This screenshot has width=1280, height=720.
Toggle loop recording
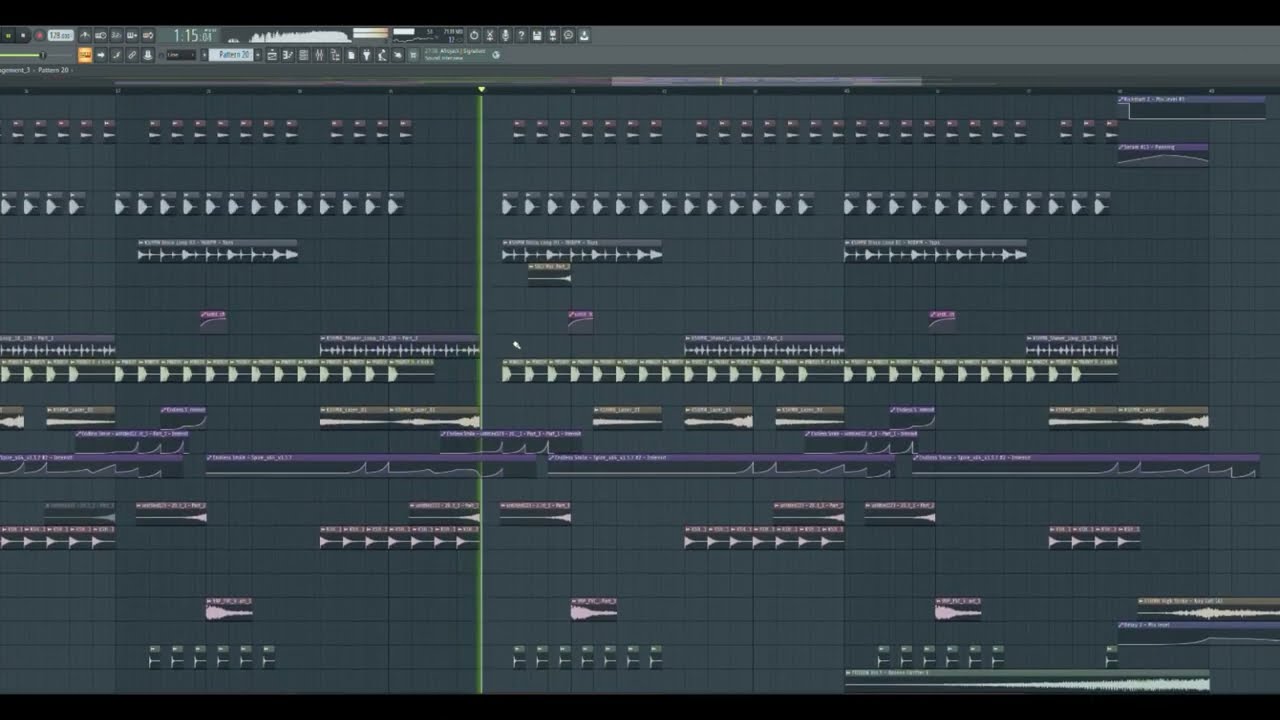[x=148, y=35]
